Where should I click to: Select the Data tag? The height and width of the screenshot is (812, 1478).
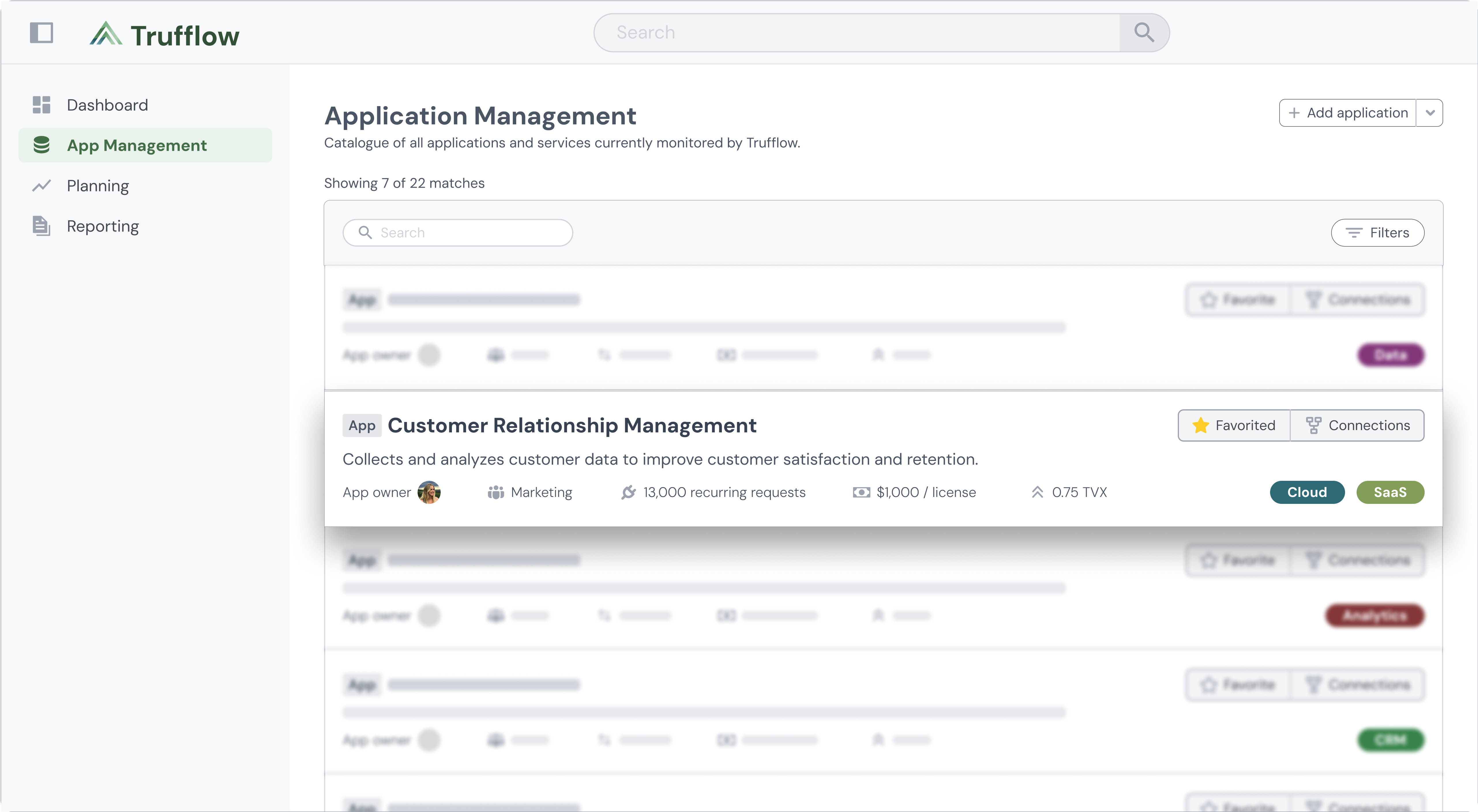[x=1391, y=355]
